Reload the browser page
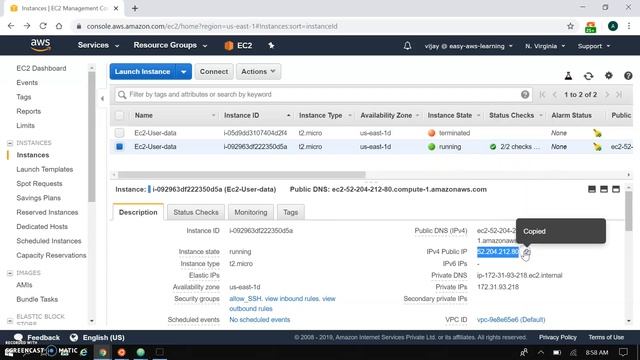Image resolution: width=640 pixels, height=360 pixels. 43,26
